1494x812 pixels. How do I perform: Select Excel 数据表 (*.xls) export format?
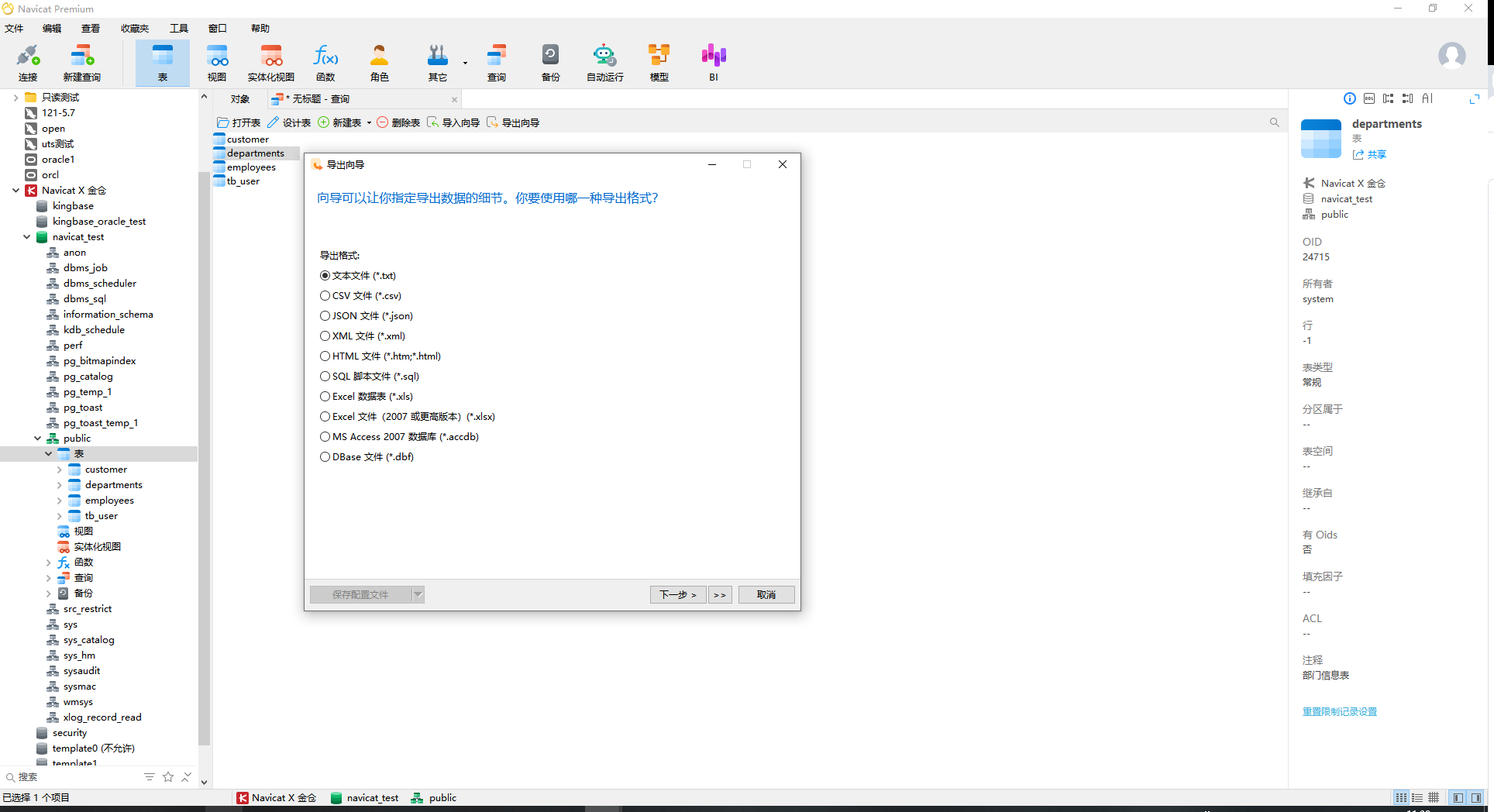tap(367, 397)
